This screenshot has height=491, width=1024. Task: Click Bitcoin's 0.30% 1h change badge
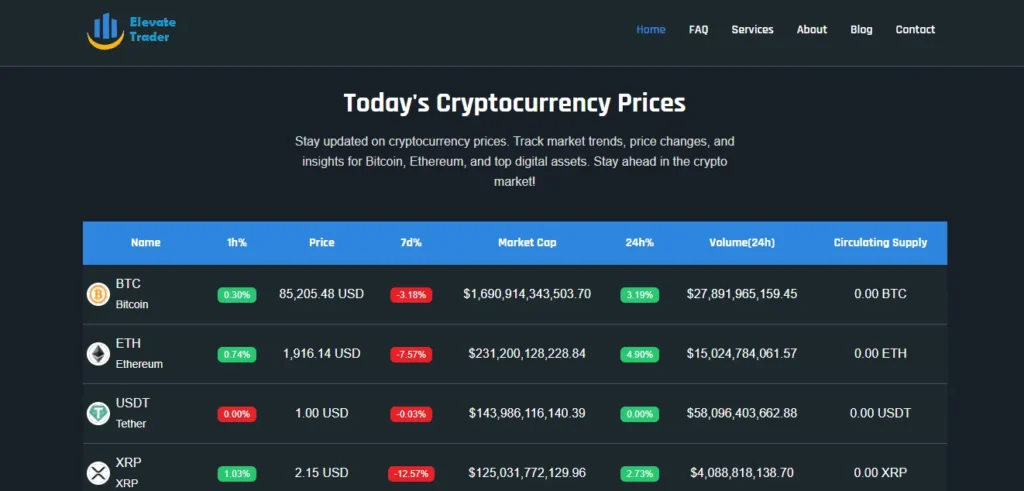(x=237, y=294)
